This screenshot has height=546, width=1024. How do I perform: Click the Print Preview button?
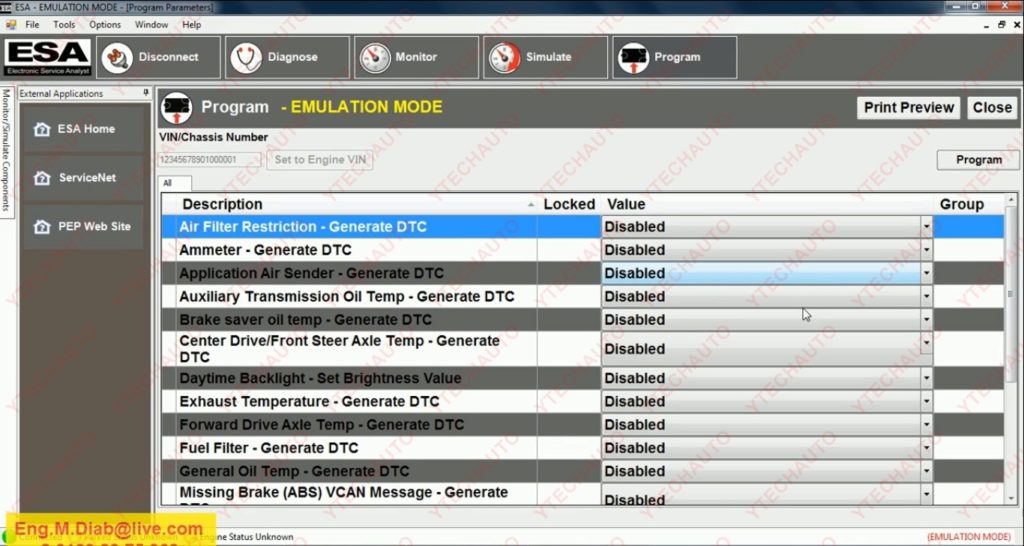[908, 108]
